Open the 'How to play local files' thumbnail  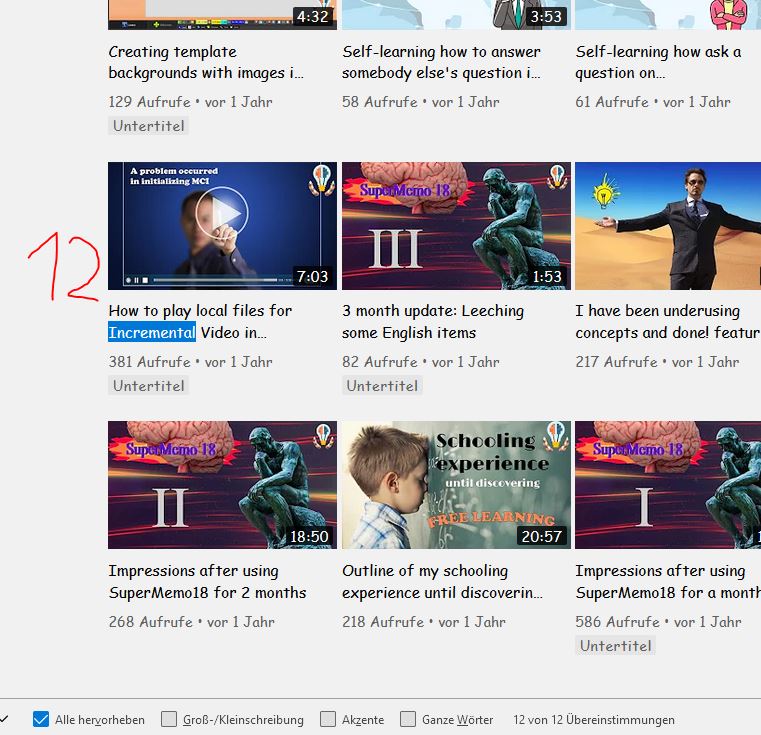coord(222,226)
